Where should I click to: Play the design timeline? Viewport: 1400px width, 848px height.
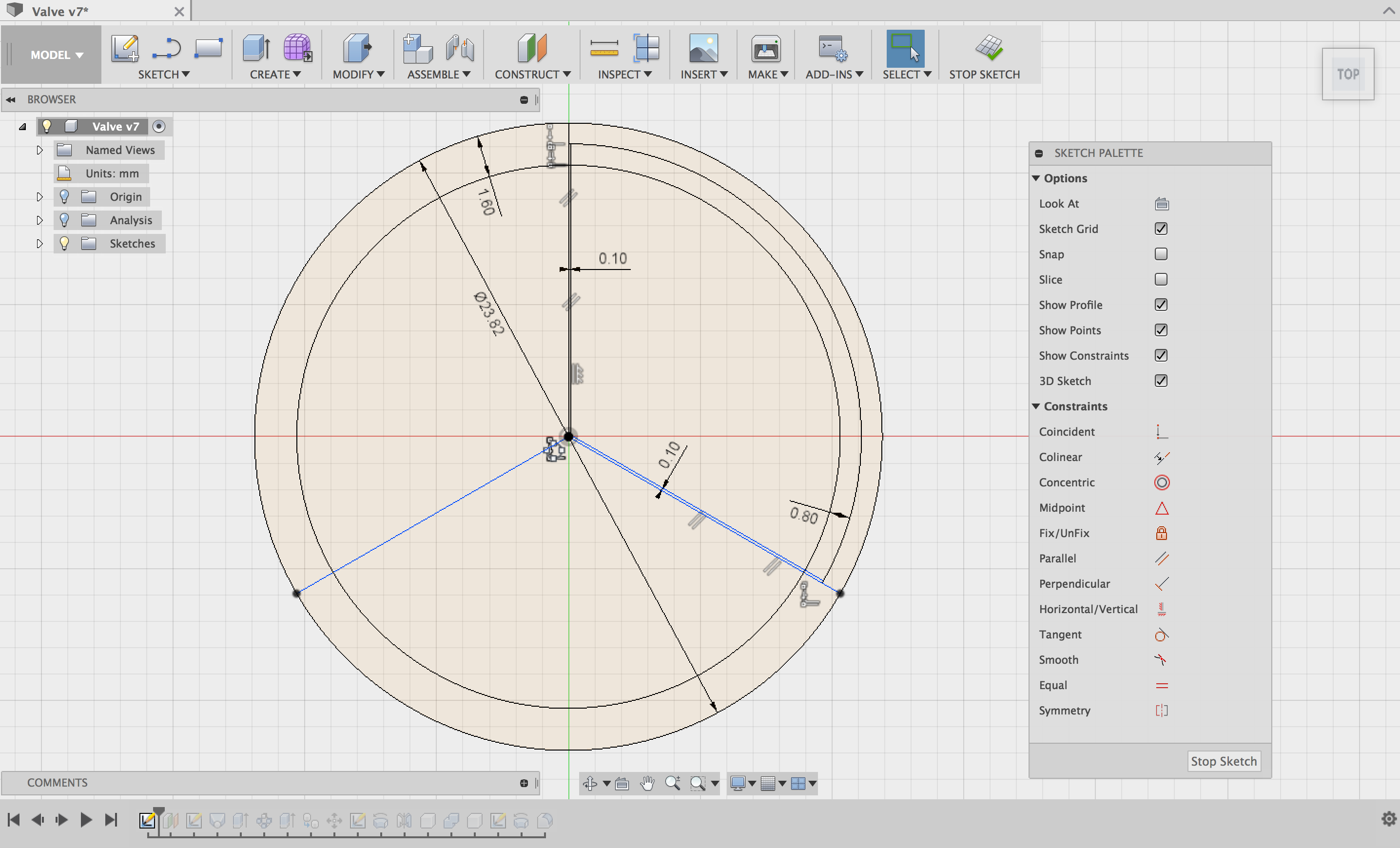[86, 820]
